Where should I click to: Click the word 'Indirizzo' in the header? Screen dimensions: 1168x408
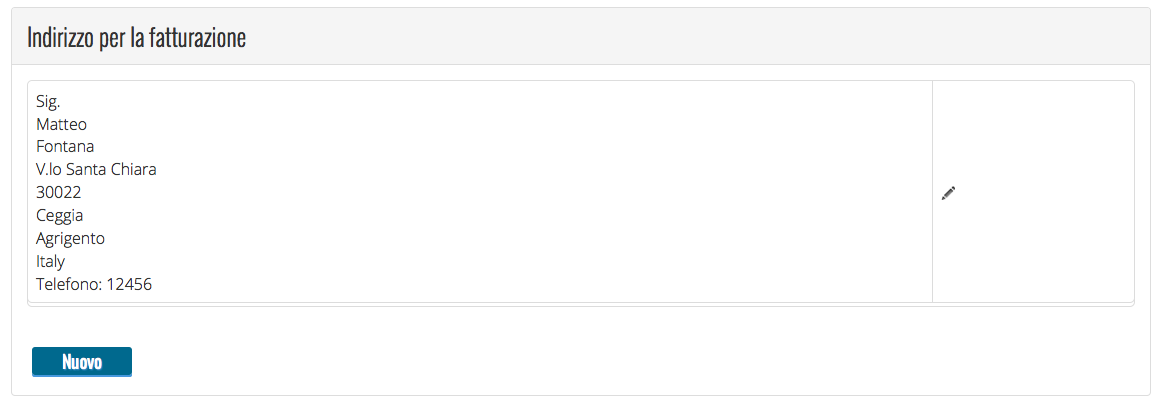click(x=62, y=38)
